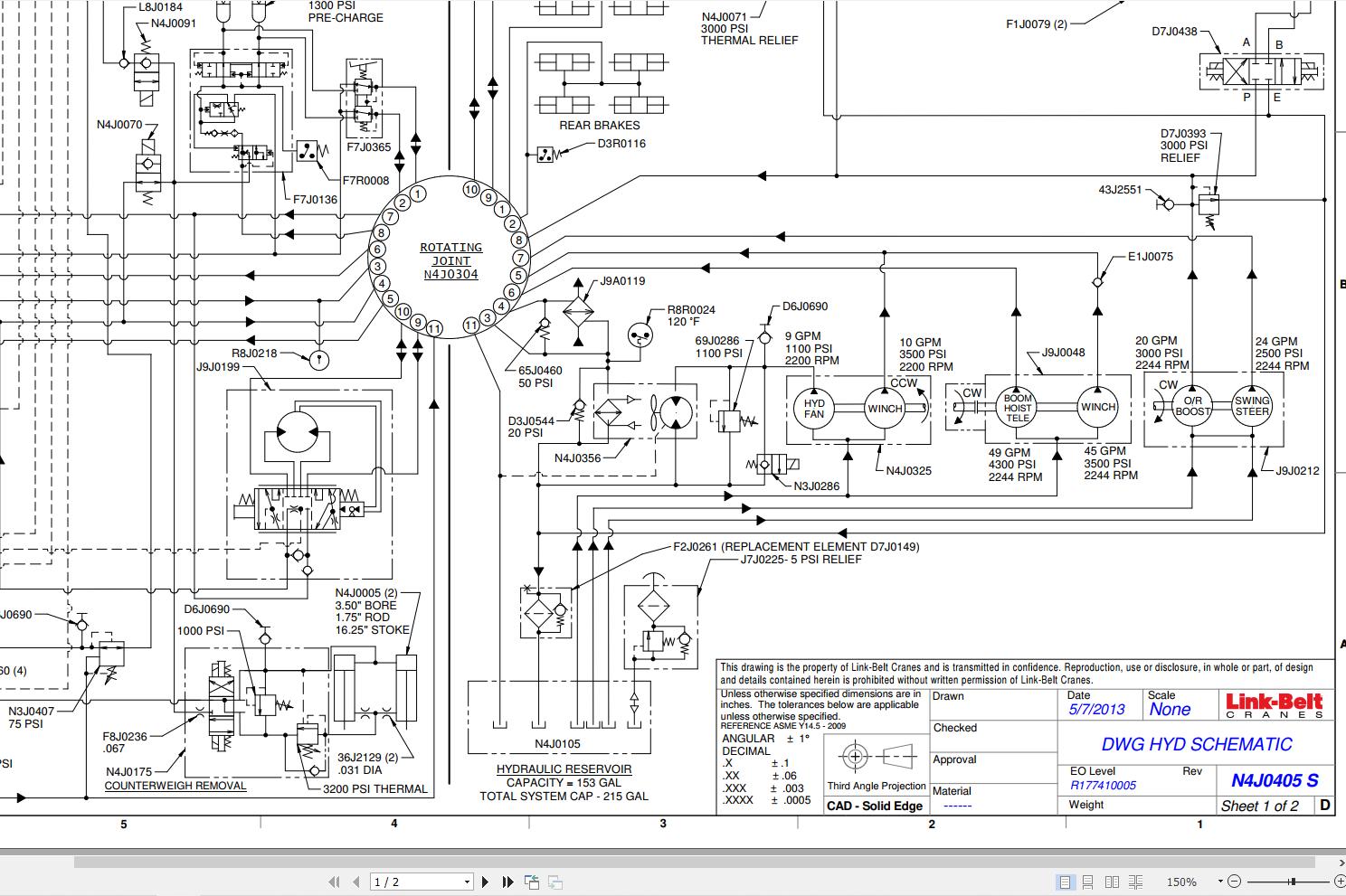This screenshot has height=896, width=1346.
Task: Jump to the last page
Action: pyautogui.click(x=507, y=882)
